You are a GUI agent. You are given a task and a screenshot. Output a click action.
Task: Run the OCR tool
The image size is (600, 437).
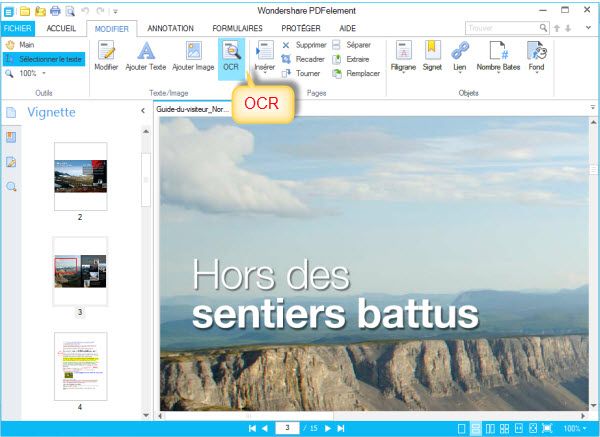click(x=231, y=57)
